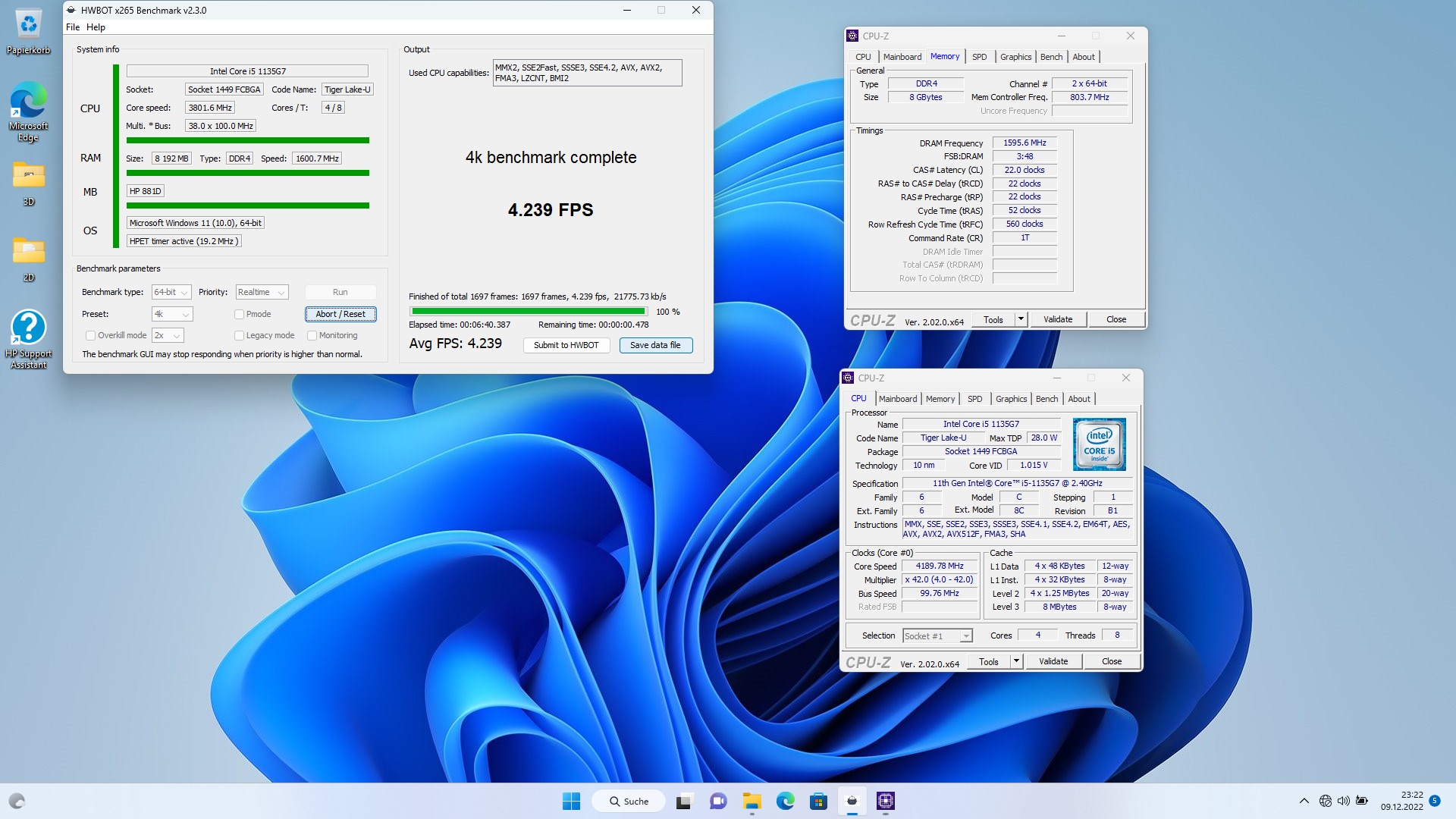
Task: Open the Overkill 2x dropdown
Action: pyautogui.click(x=168, y=335)
